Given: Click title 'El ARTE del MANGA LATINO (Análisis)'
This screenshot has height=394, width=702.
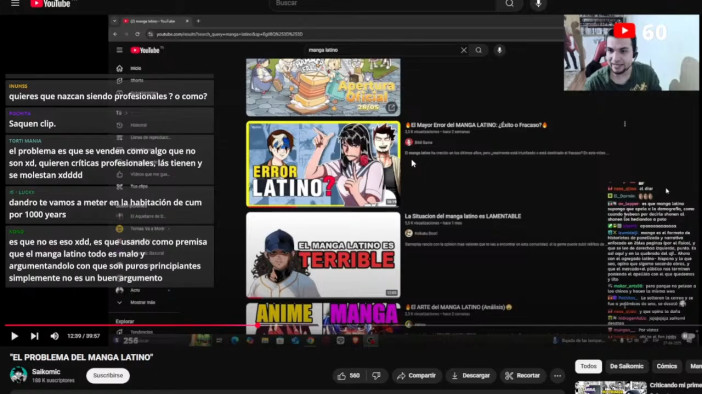Looking at the screenshot, I should coord(458,307).
